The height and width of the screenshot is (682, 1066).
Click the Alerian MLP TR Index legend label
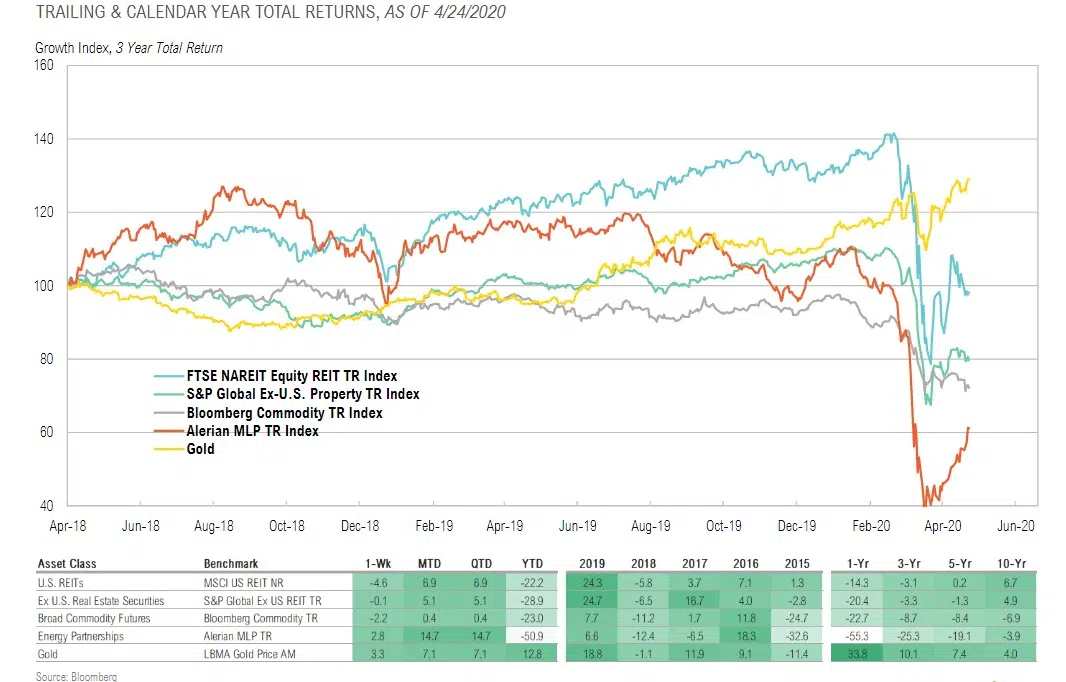pyautogui.click(x=253, y=431)
